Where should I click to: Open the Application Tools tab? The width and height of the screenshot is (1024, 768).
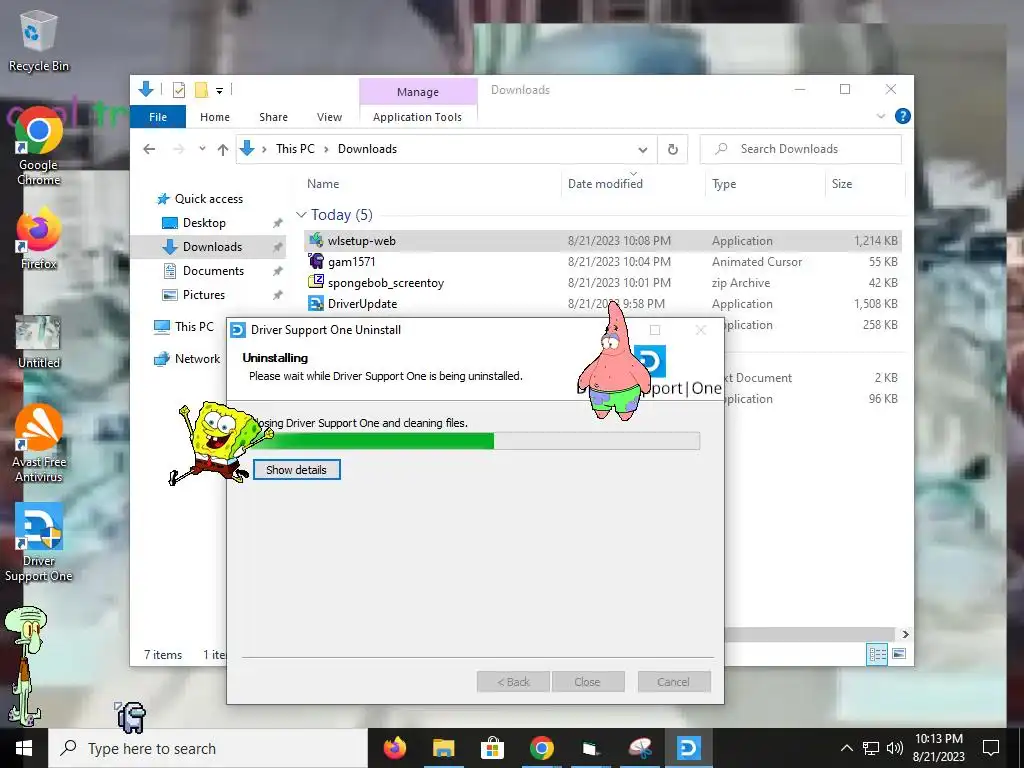point(417,117)
